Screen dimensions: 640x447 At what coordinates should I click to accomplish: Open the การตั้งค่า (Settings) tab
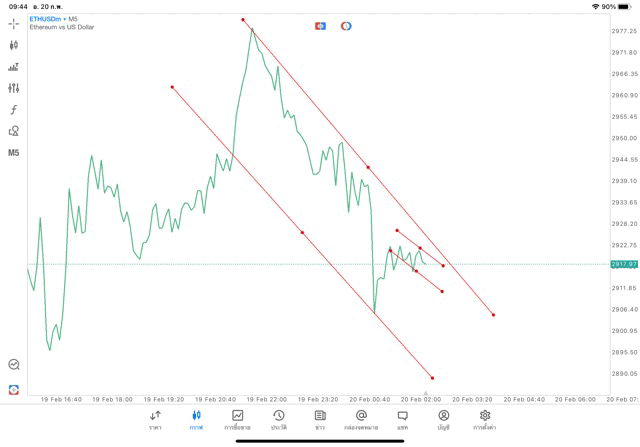coord(485,419)
